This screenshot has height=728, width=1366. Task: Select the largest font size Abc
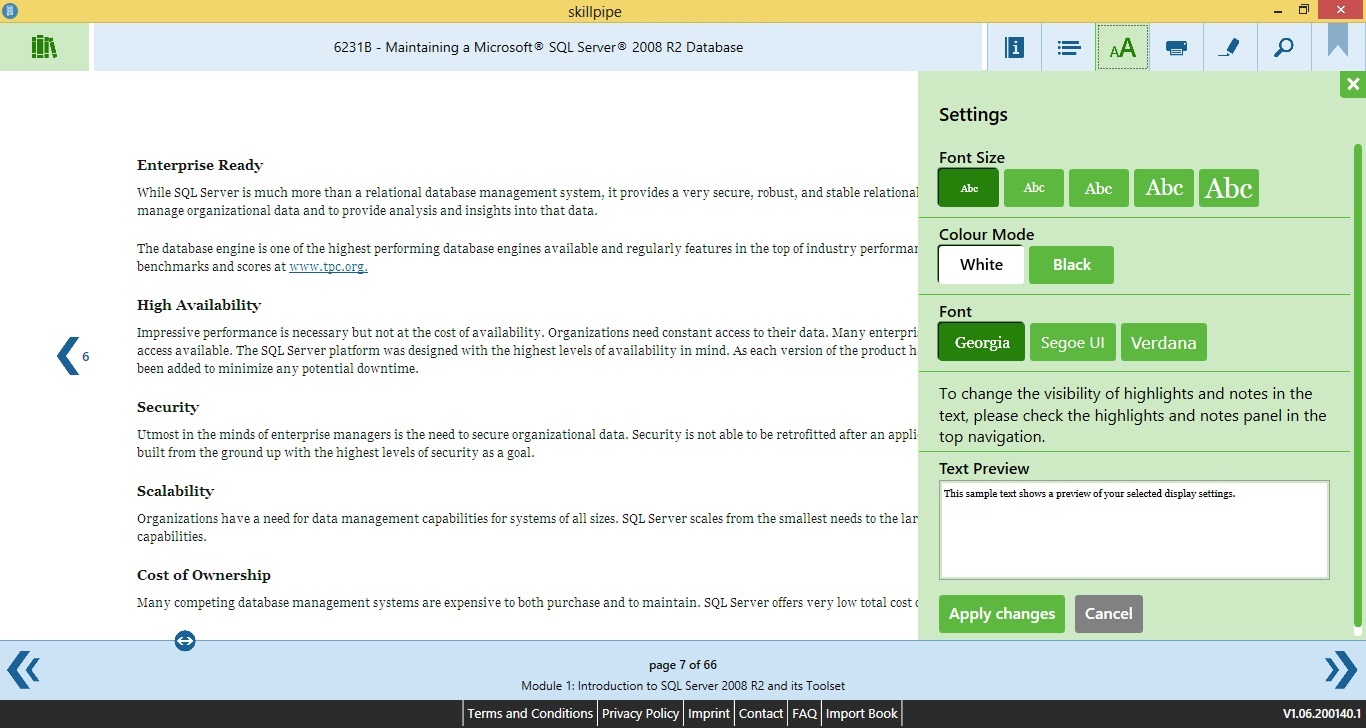pyautogui.click(x=1229, y=188)
